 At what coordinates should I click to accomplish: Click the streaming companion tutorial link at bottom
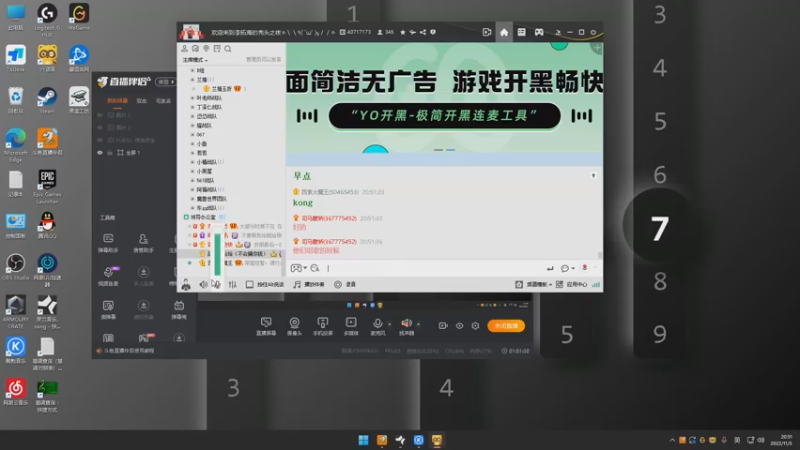click(x=126, y=351)
